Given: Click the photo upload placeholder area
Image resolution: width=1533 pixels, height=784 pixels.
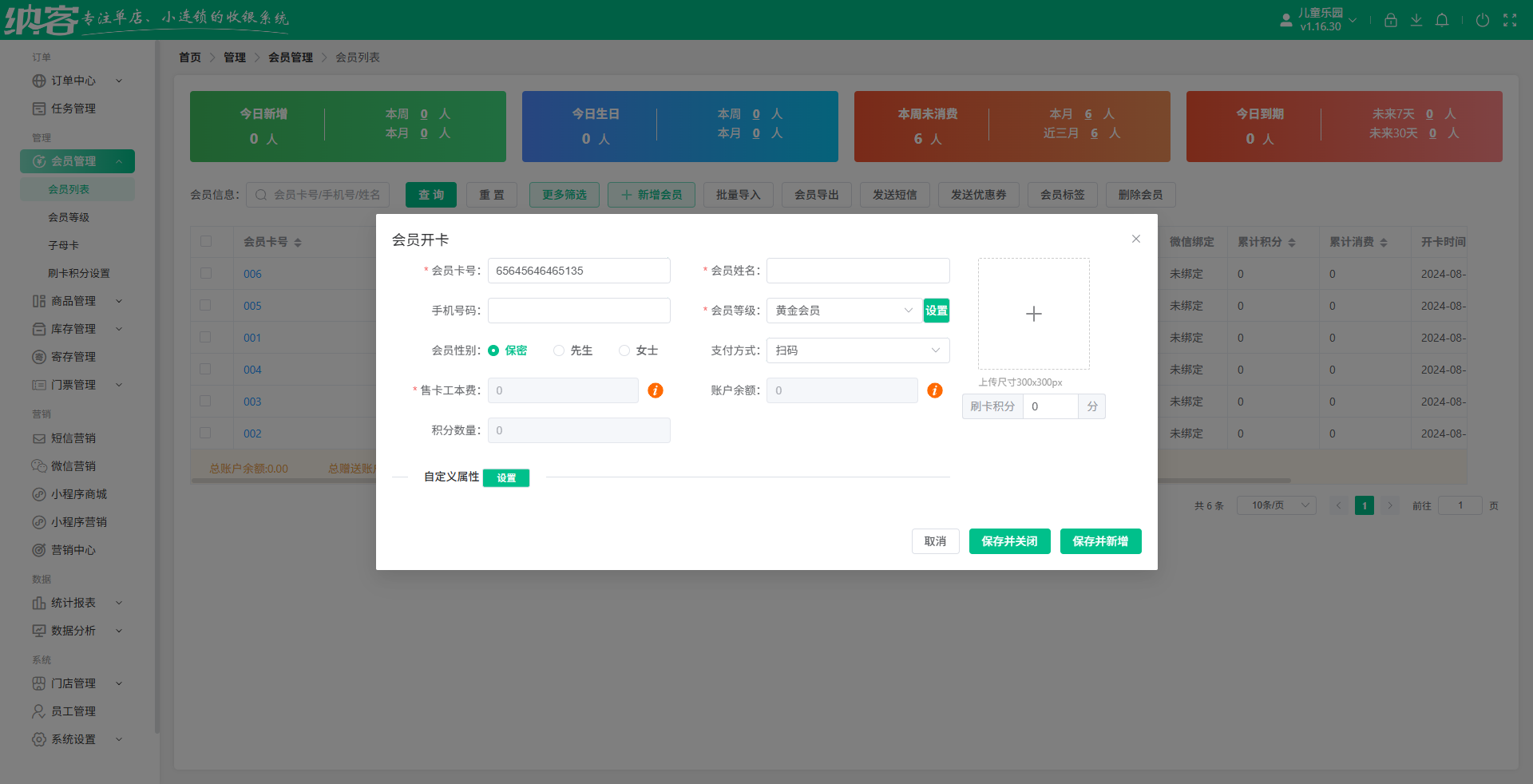Looking at the screenshot, I should 1033,314.
